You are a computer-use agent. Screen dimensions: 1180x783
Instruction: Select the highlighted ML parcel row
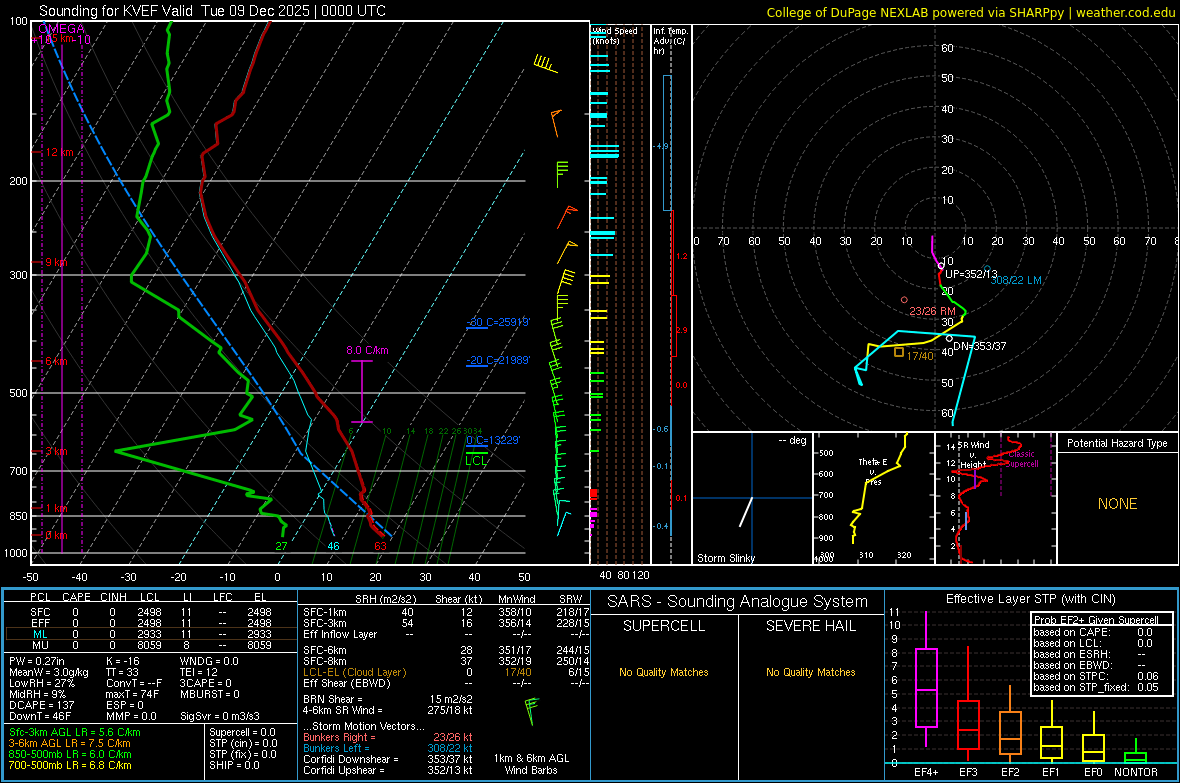point(151,634)
